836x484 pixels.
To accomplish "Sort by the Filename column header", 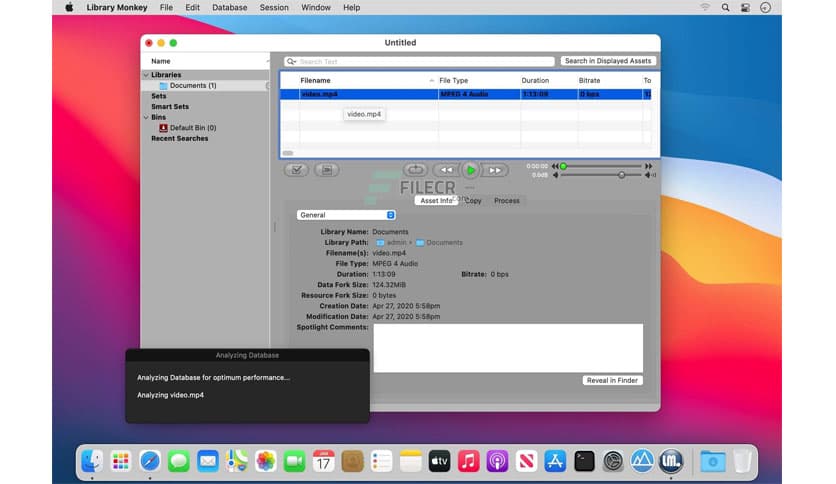I will (315, 80).
